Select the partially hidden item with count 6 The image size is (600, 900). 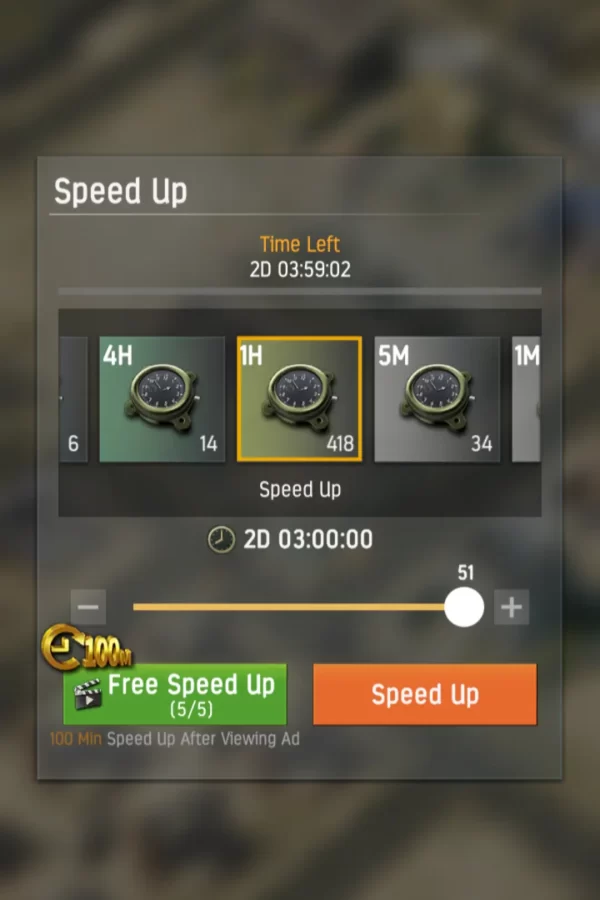tap(73, 399)
